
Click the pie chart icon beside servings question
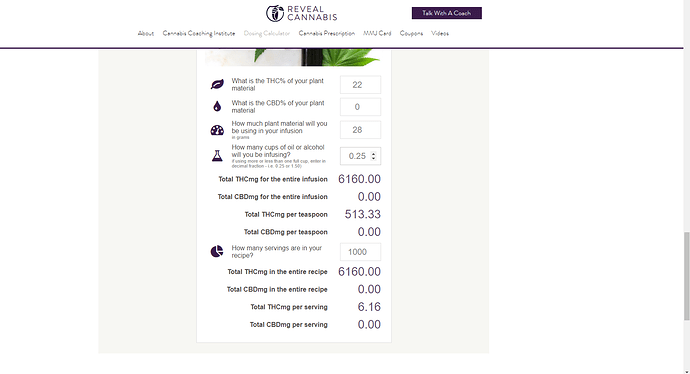[x=217, y=251]
